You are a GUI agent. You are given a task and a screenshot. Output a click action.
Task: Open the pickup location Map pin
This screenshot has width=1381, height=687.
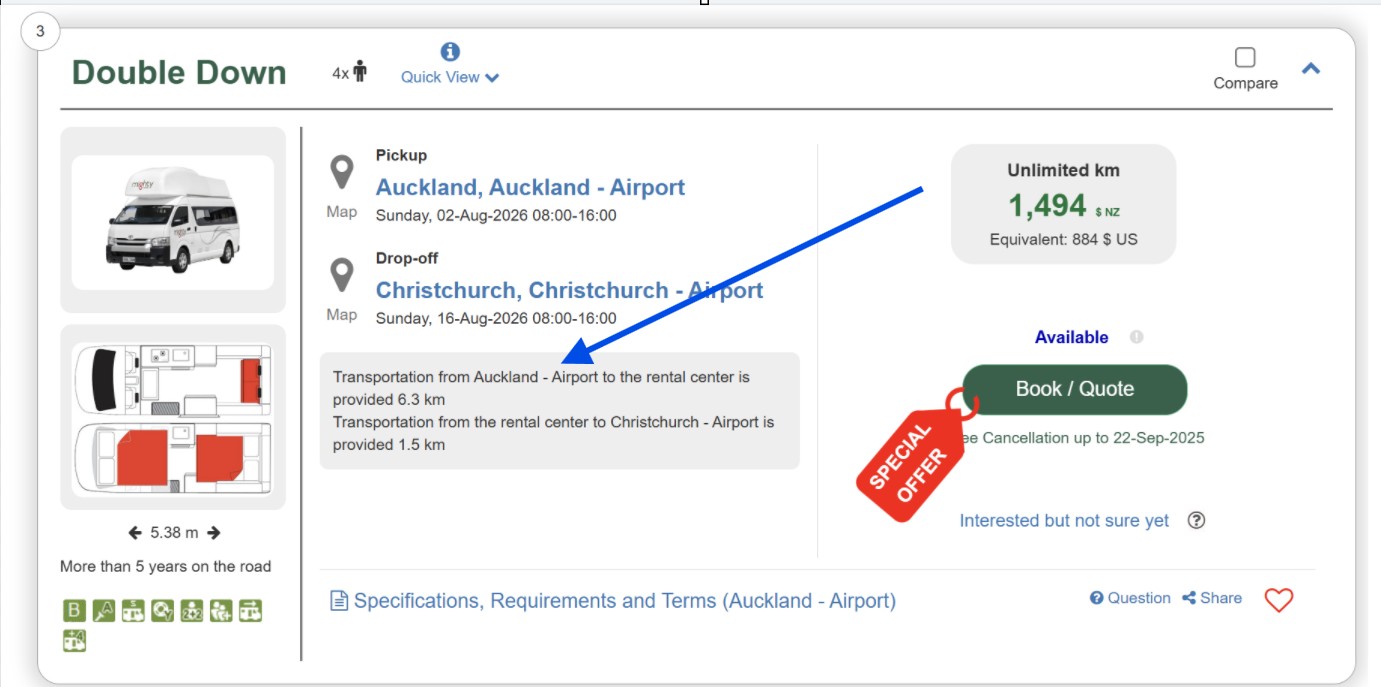click(x=342, y=173)
